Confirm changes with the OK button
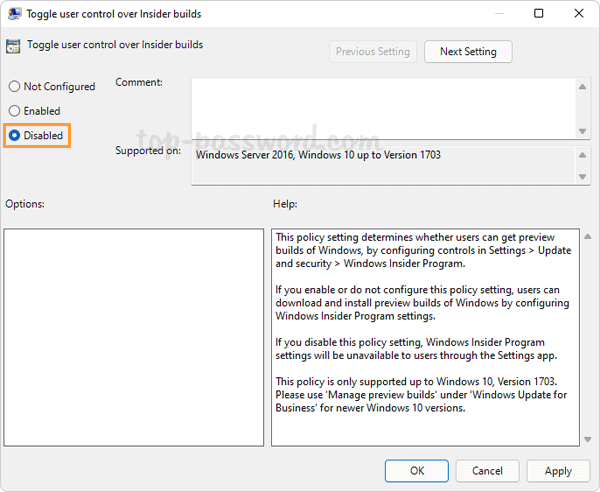 (417, 470)
